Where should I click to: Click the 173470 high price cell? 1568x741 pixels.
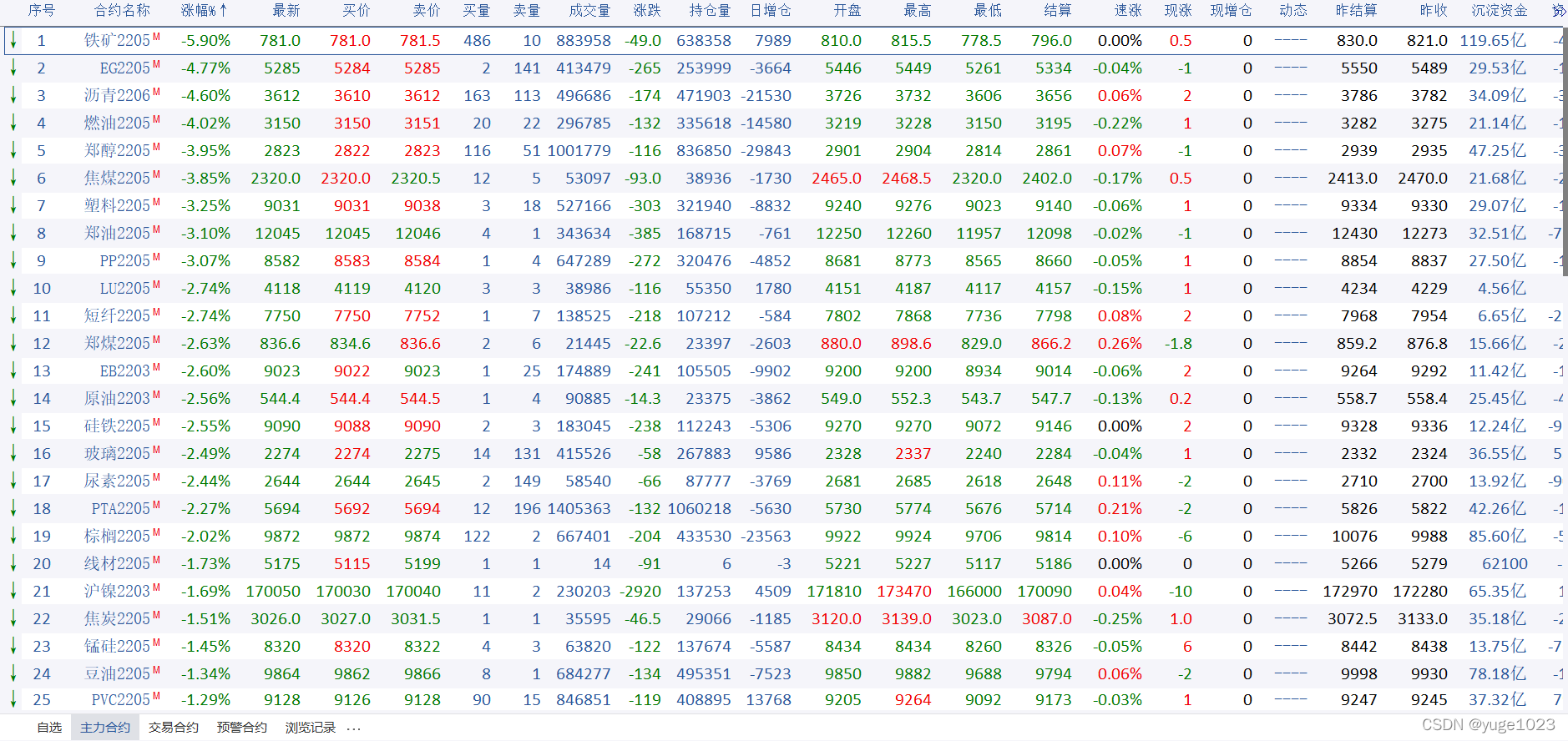click(x=904, y=591)
